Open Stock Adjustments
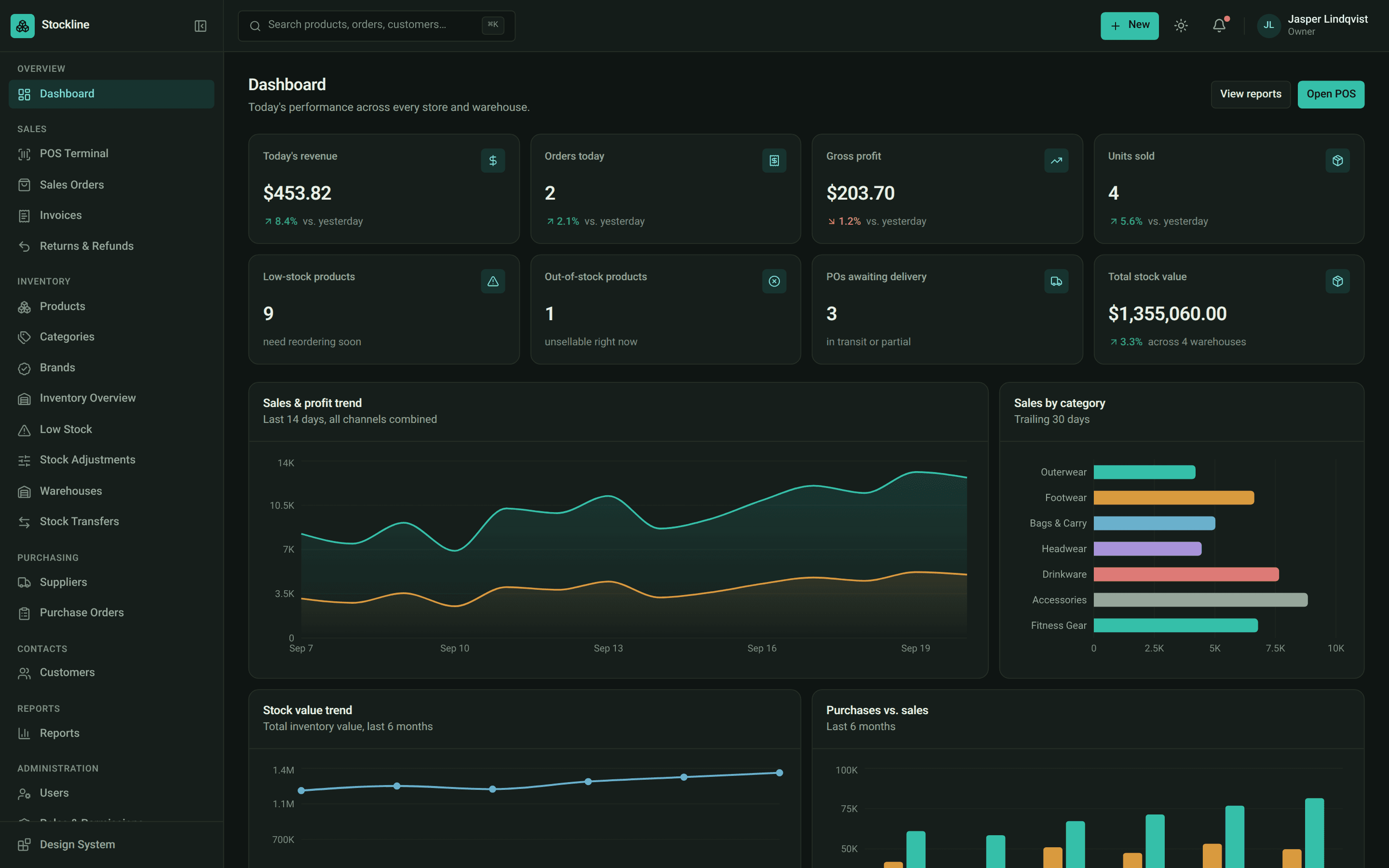 [111, 460]
